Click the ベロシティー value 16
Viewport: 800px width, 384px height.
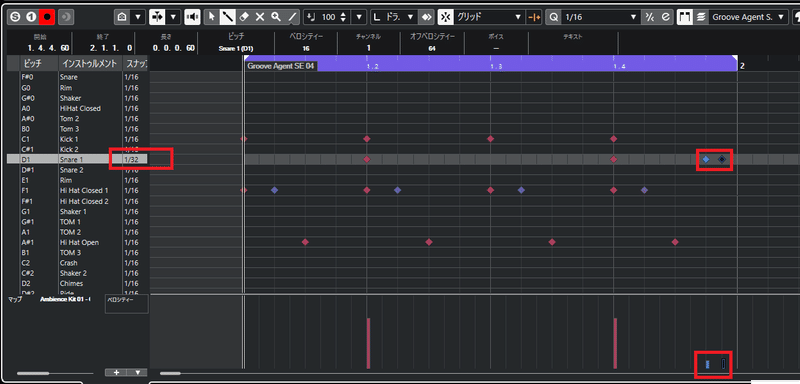(x=306, y=48)
